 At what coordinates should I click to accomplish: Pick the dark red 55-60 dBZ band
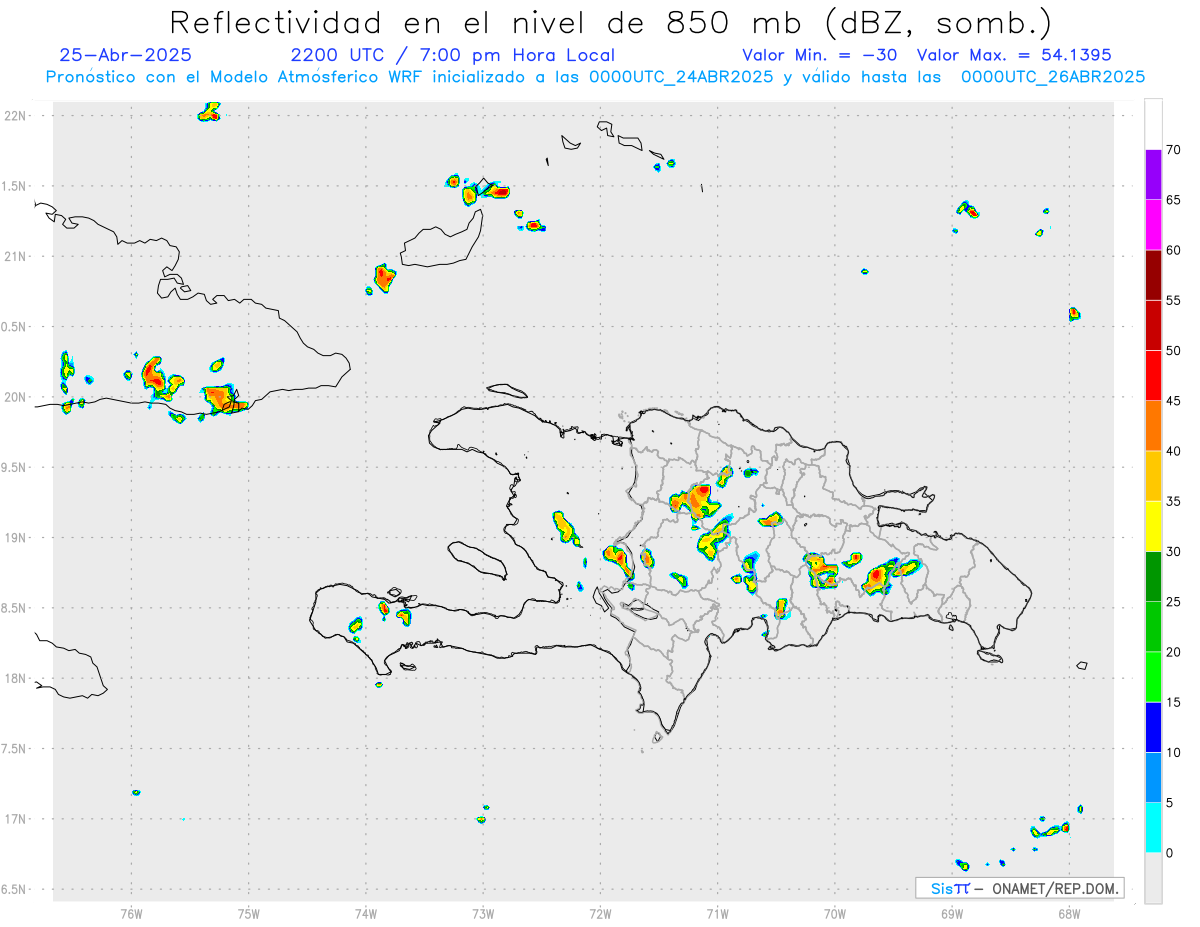point(1153,275)
